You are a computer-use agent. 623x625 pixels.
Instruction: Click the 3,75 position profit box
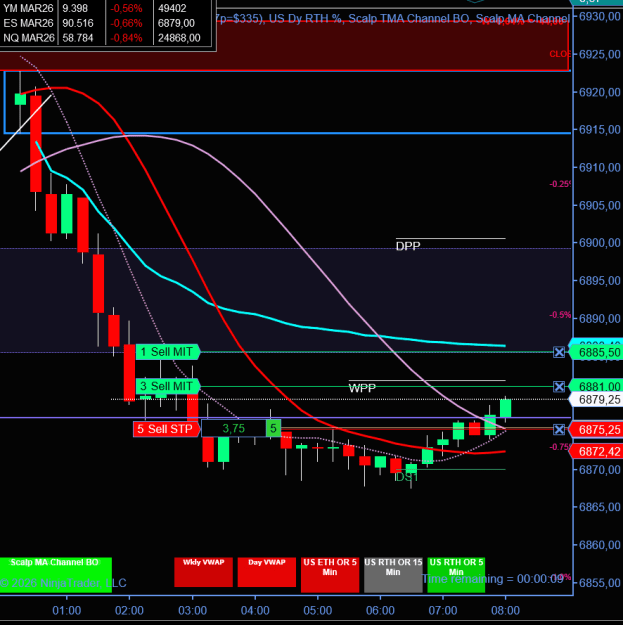pos(234,428)
